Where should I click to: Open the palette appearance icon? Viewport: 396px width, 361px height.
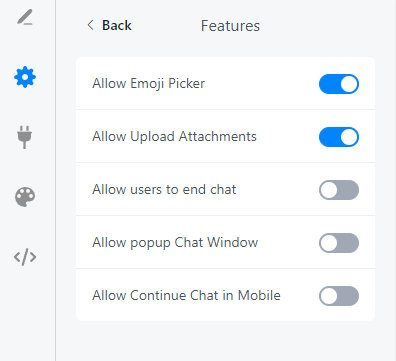coord(25,197)
